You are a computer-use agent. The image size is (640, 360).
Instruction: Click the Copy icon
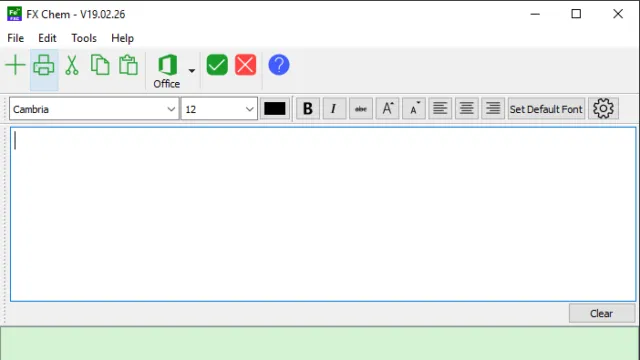point(100,65)
